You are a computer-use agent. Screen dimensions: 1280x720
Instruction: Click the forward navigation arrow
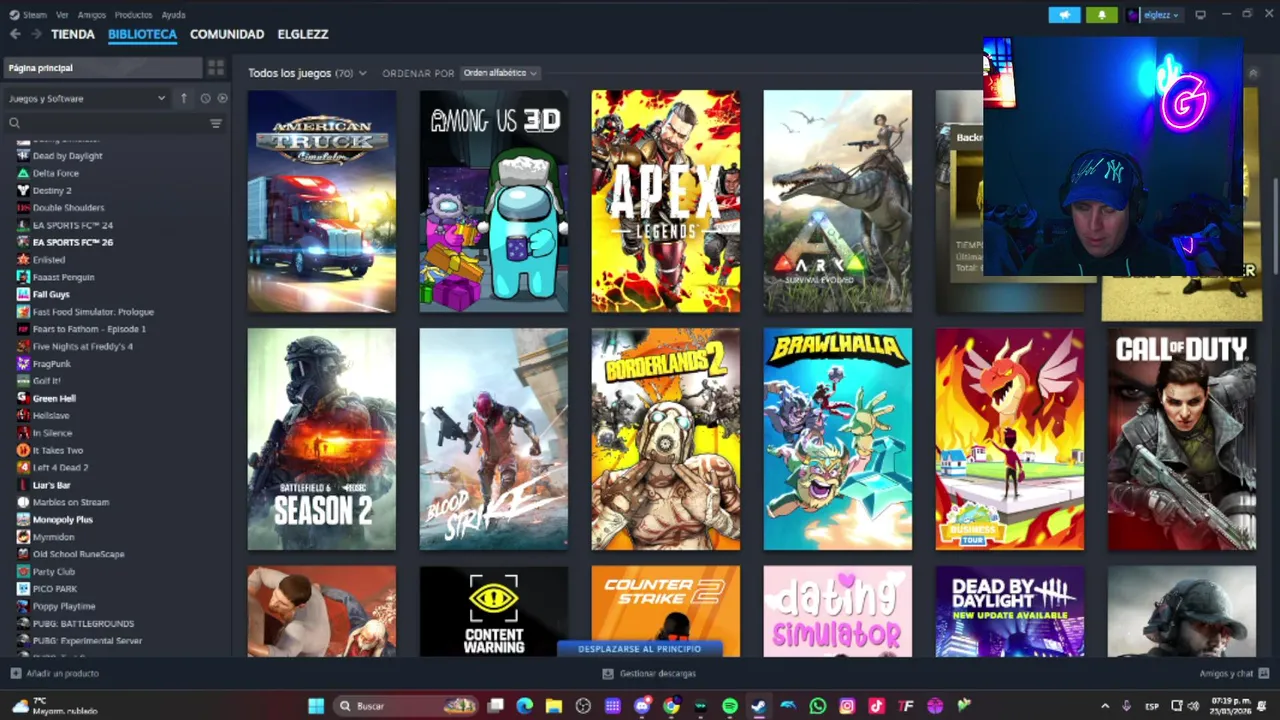pos(37,34)
